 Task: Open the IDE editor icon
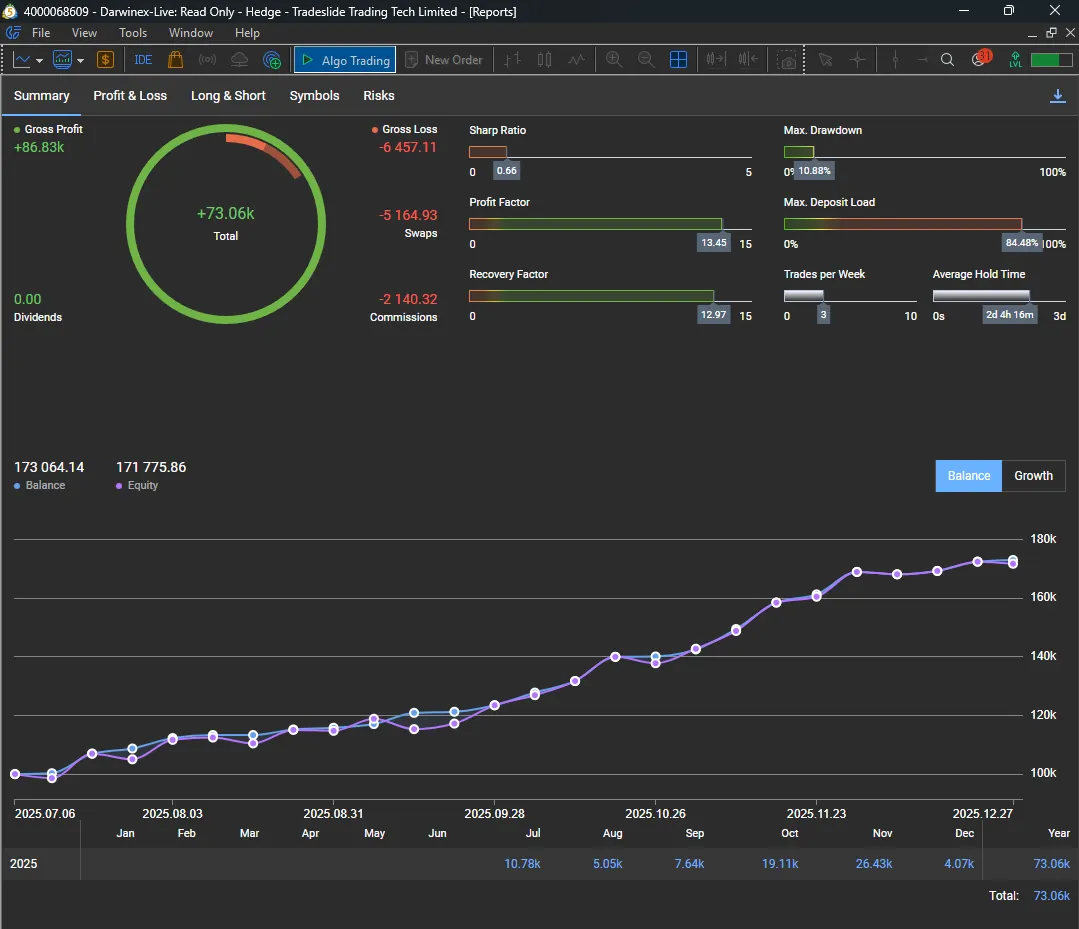pyautogui.click(x=143, y=60)
